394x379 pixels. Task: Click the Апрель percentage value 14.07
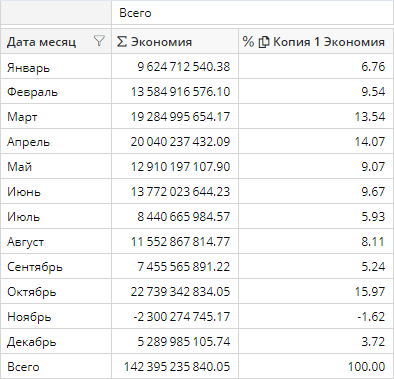(x=370, y=142)
